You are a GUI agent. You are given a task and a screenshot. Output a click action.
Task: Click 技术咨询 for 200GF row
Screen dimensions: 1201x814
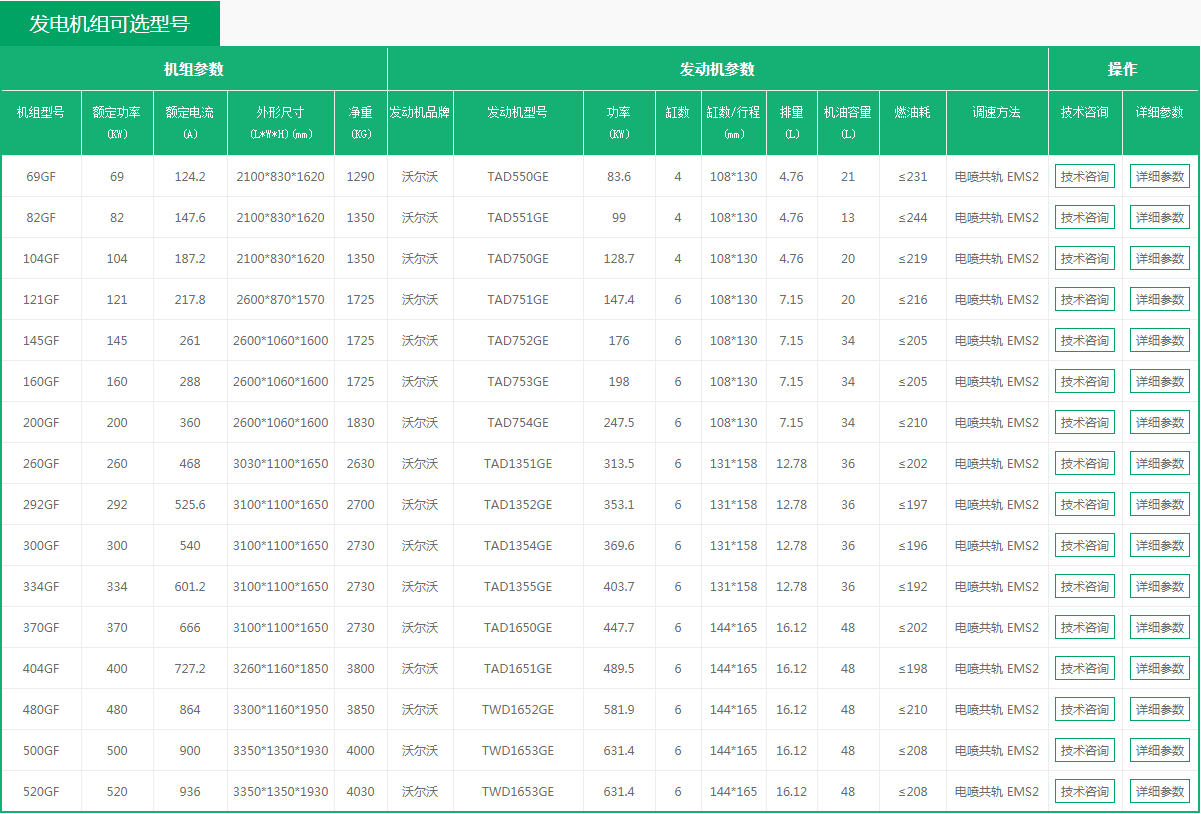click(x=1085, y=423)
